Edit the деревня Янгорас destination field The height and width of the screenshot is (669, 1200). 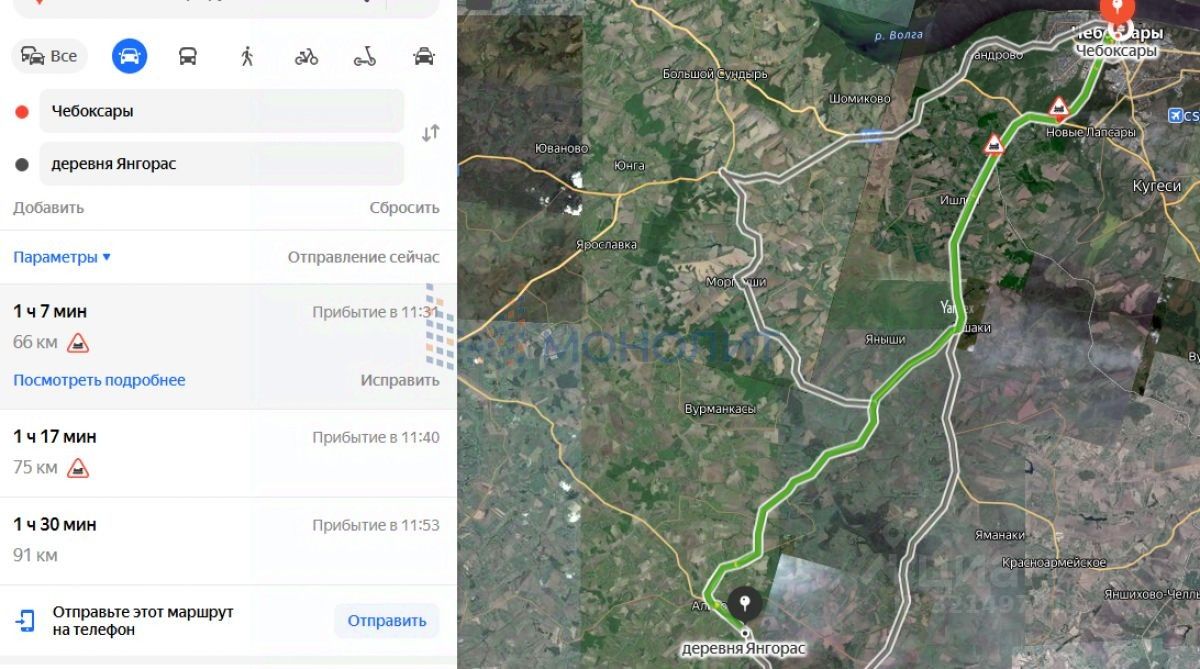(221, 163)
